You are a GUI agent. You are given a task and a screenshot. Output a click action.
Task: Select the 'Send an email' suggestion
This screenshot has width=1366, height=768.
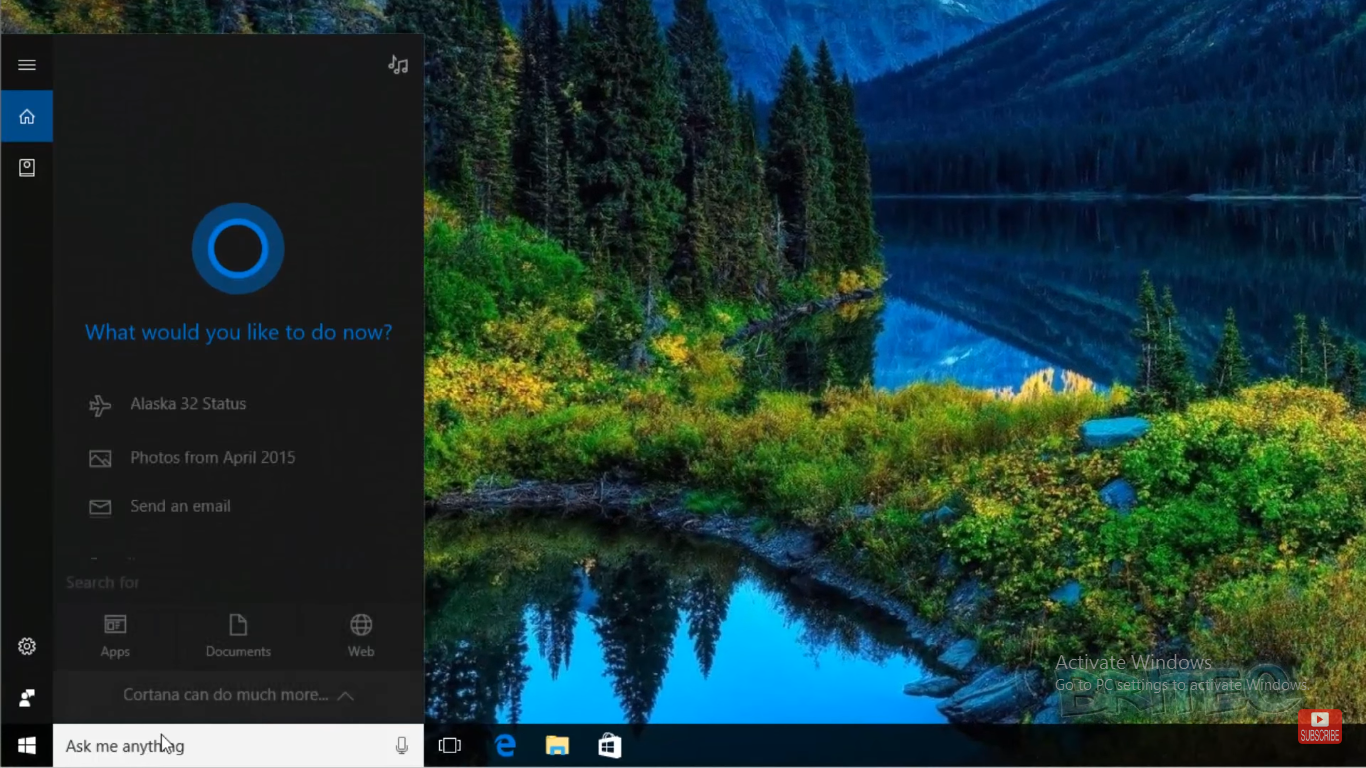point(180,506)
